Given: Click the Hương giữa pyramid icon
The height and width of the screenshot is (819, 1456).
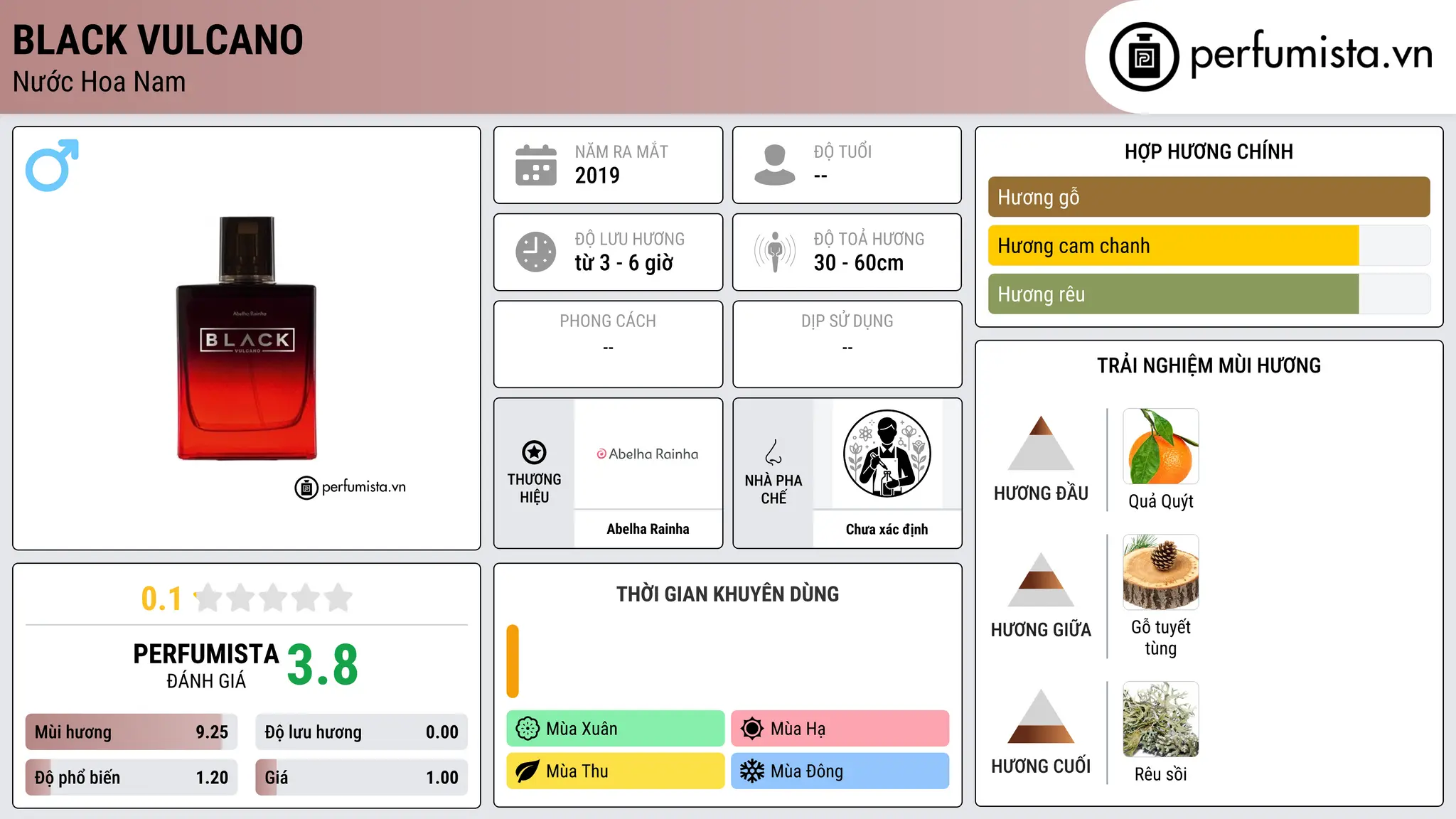Looking at the screenshot, I should (1041, 579).
